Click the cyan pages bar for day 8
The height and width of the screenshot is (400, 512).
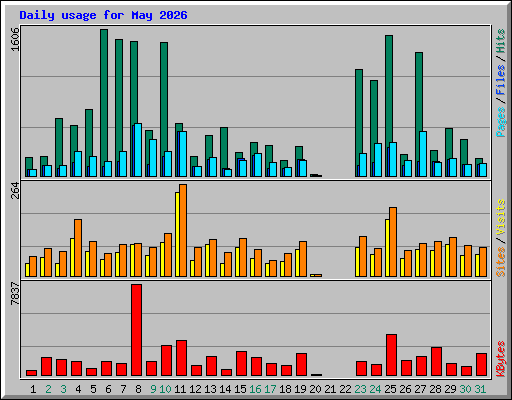(x=138, y=150)
